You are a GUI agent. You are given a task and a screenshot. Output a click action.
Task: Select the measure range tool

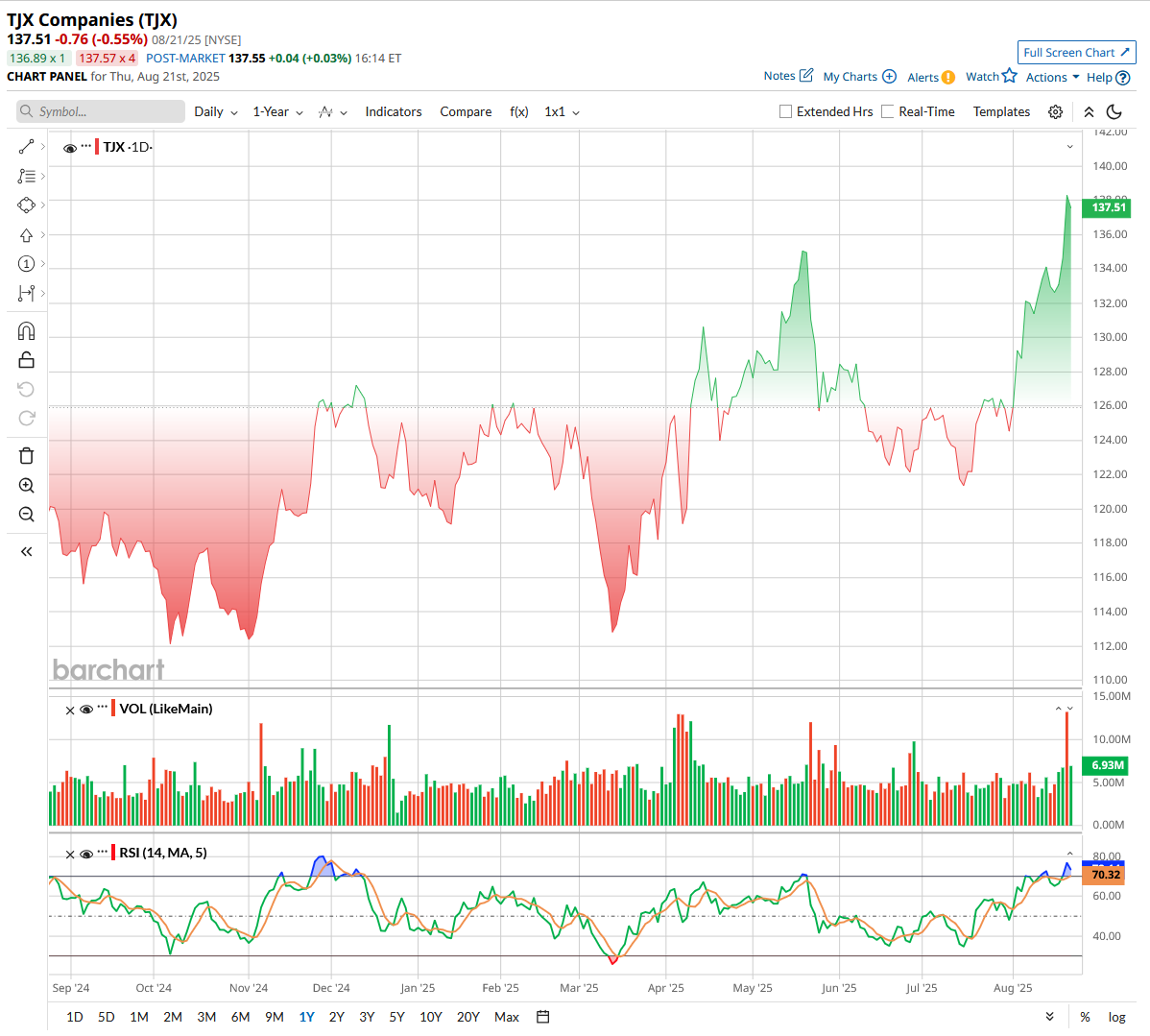click(27, 294)
